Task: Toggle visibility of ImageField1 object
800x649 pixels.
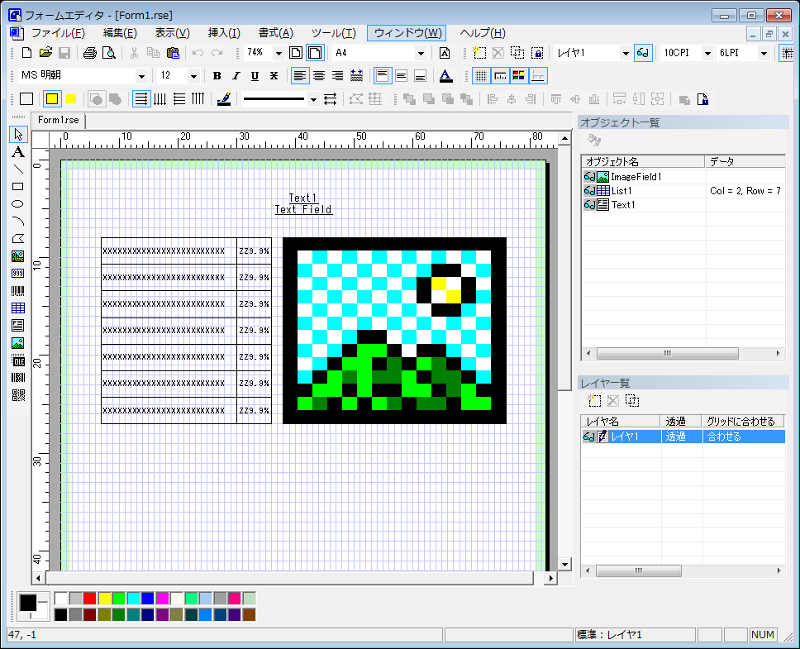Action: [590, 177]
